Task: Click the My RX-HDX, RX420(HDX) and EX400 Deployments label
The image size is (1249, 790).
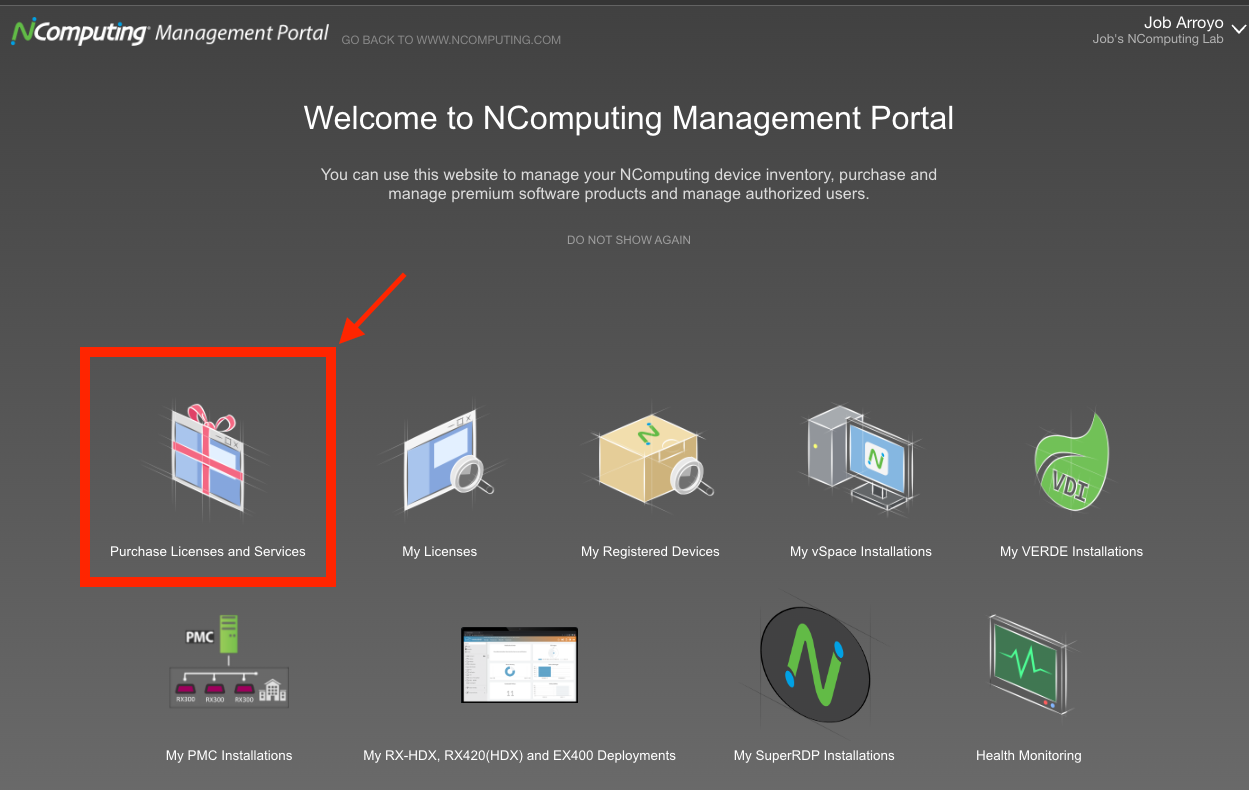Action: [519, 755]
